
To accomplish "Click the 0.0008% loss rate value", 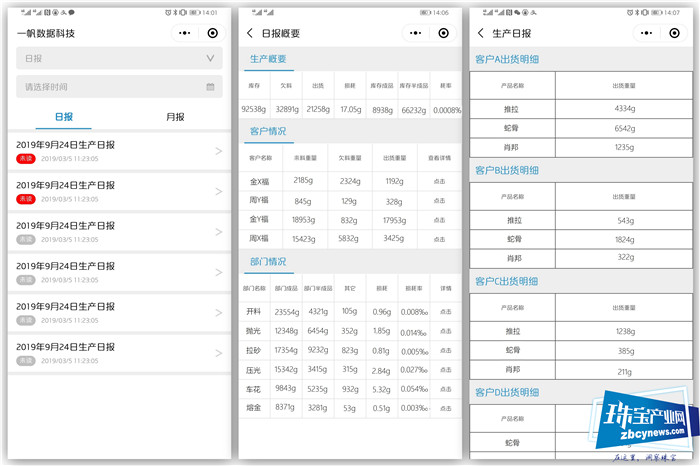I will click(447, 110).
